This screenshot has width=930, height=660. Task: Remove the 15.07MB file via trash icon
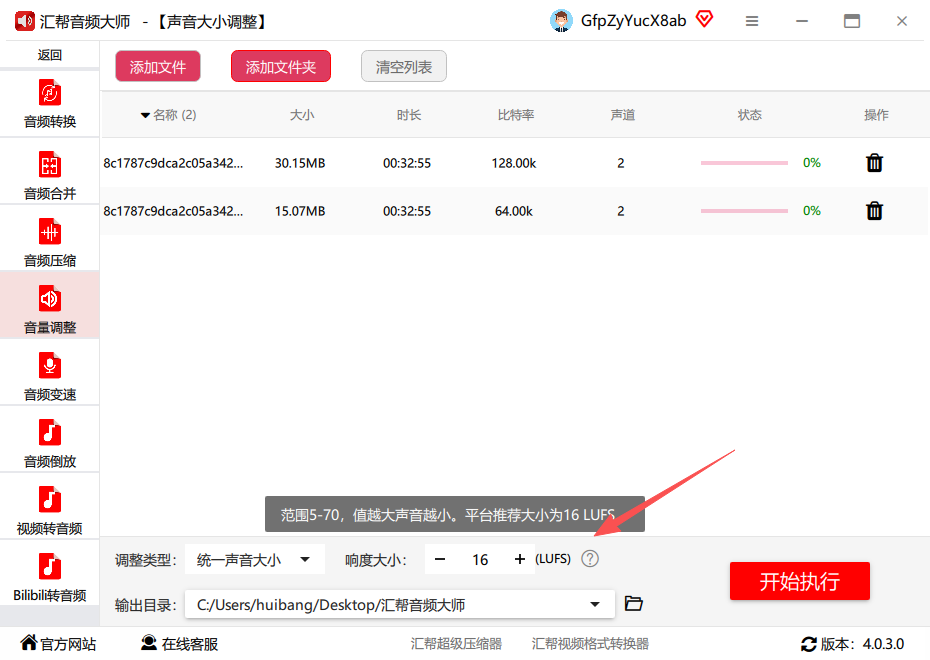coord(874,211)
